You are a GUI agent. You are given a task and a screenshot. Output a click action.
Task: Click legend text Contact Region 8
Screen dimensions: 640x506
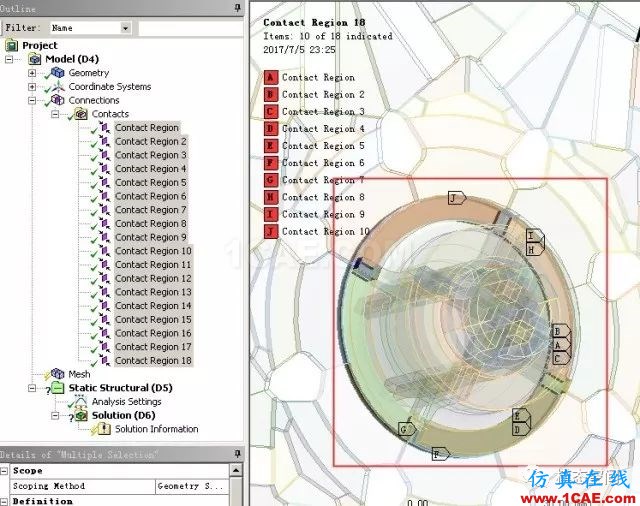(x=323, y=198)
